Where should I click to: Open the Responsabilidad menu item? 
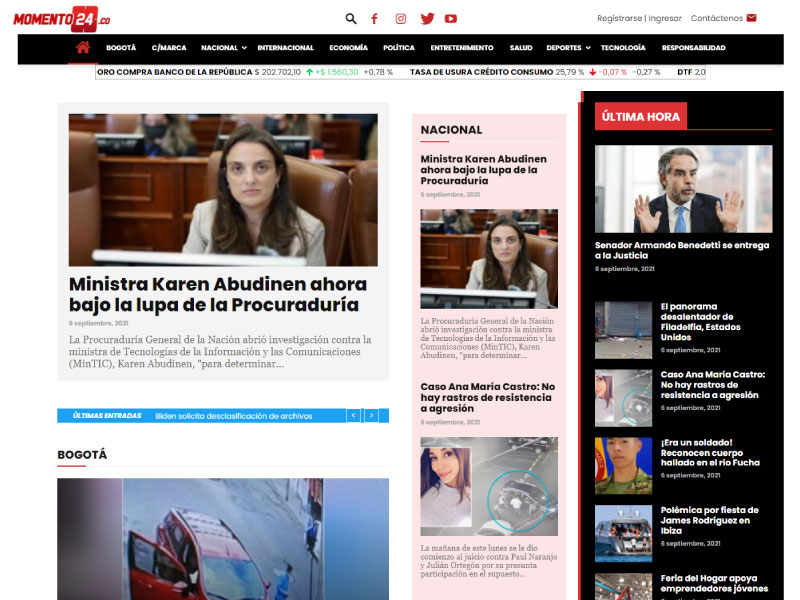click(x=693, y=47)
